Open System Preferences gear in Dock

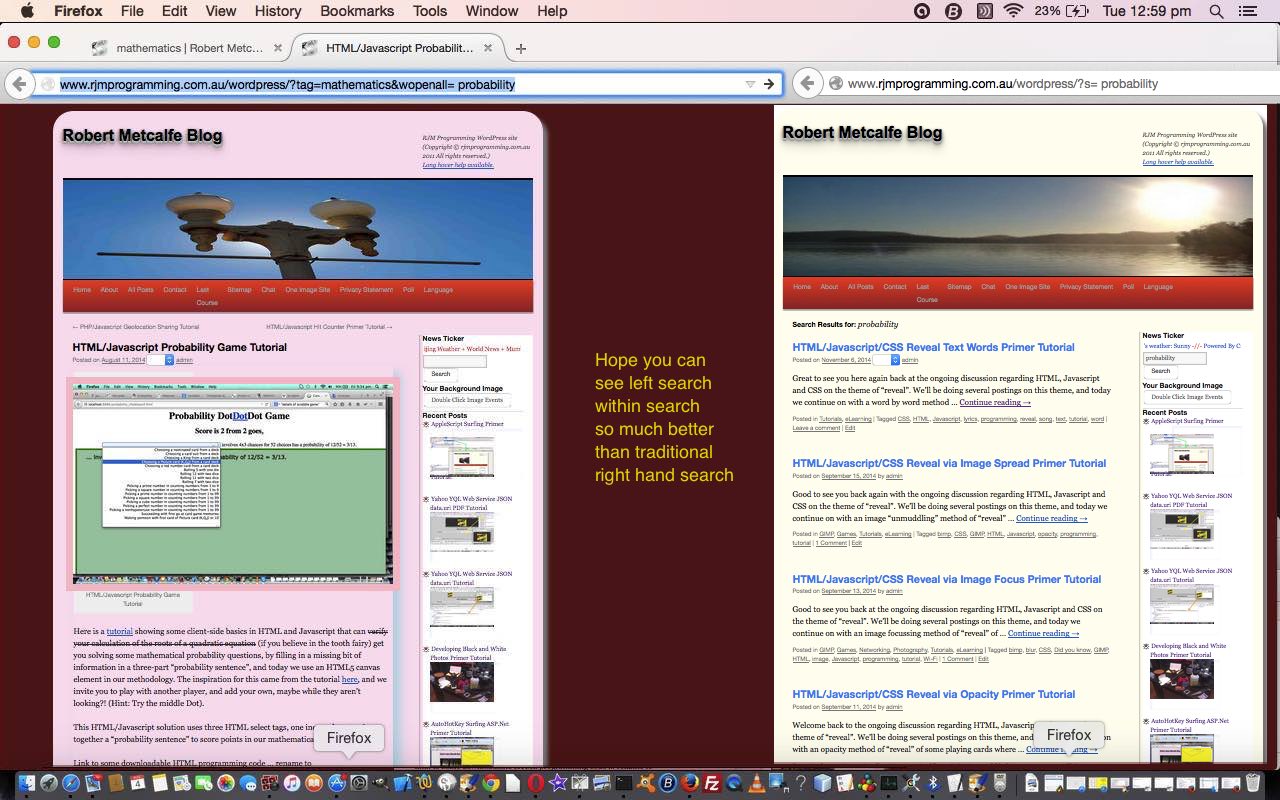click(359, 783)
